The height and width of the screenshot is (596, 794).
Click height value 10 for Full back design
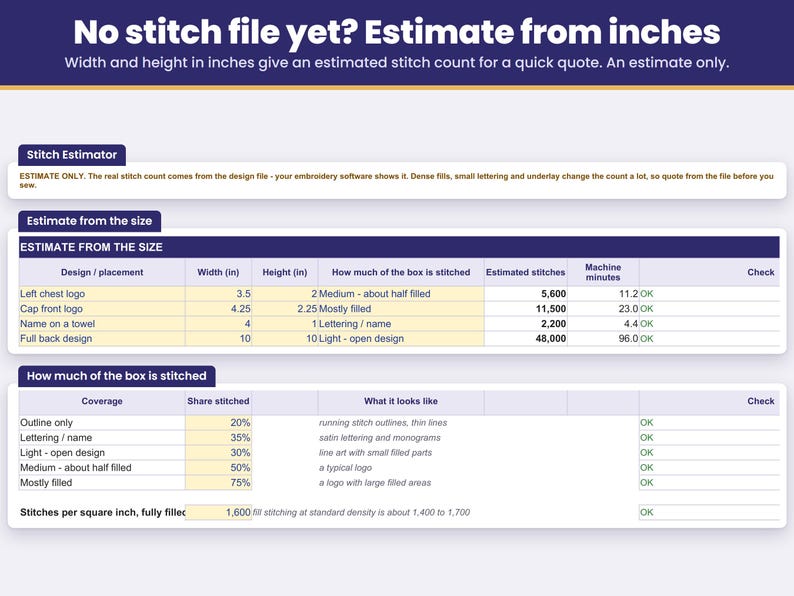tap(285, 339)
